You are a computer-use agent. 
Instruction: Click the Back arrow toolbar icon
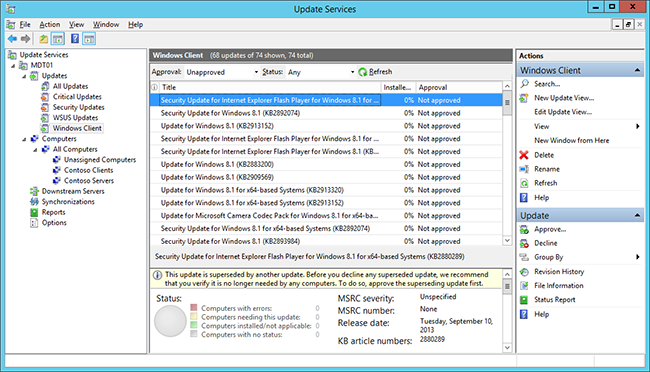click(x=12, y=39)
